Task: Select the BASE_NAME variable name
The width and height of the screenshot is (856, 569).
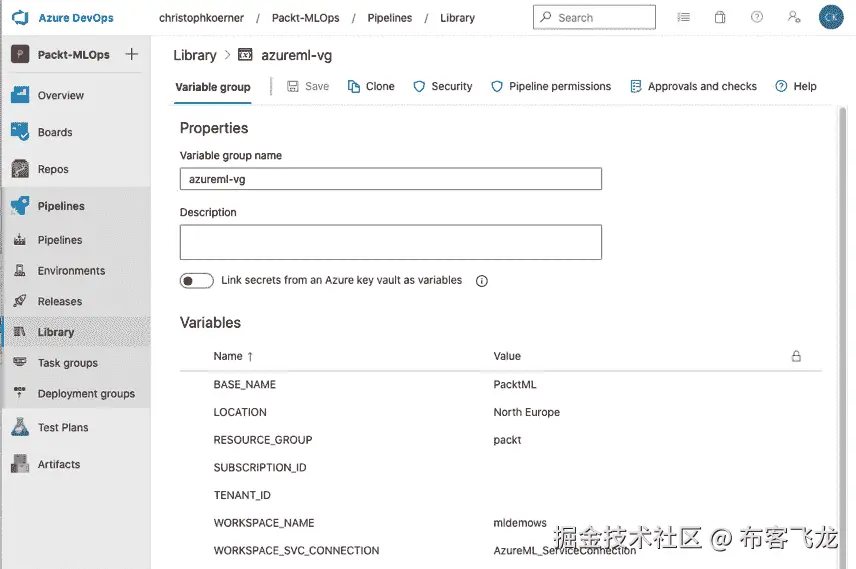Action: pyautogui.click(x=245, y=384)
